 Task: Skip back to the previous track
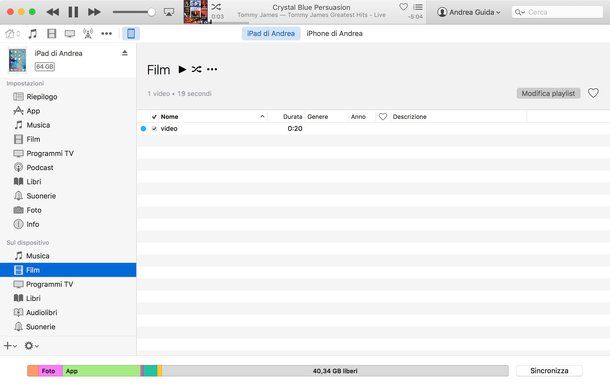coord(53,12)
